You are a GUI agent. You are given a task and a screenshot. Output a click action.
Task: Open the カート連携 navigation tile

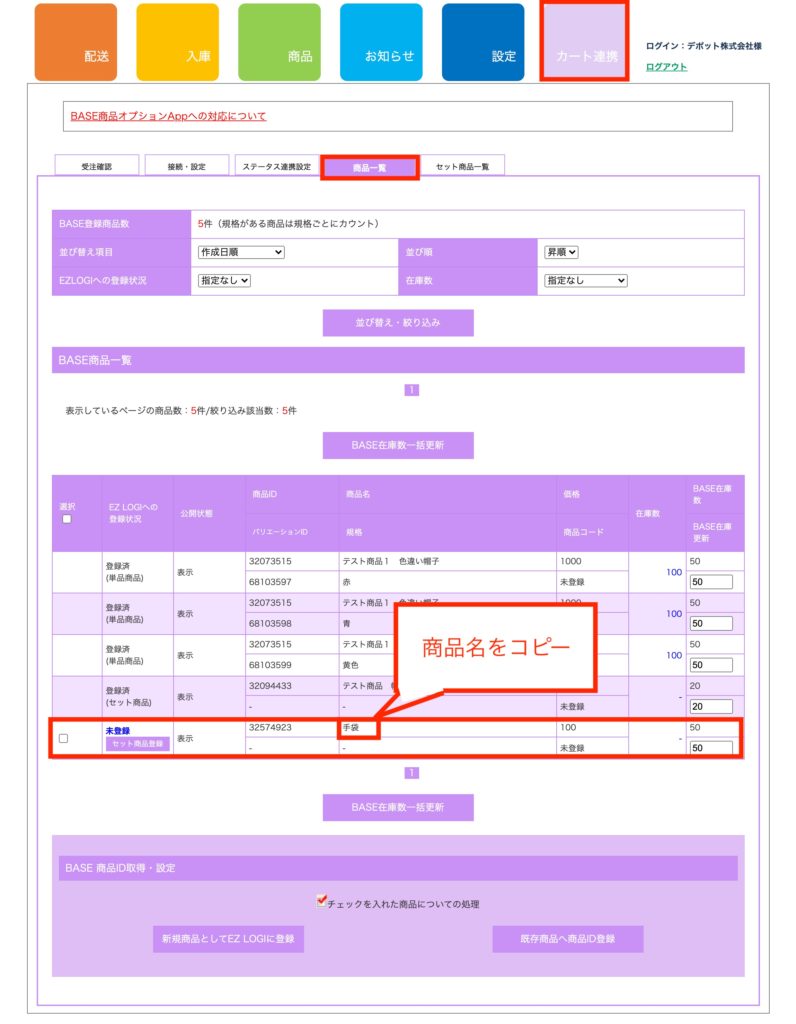tap(584, 42)
